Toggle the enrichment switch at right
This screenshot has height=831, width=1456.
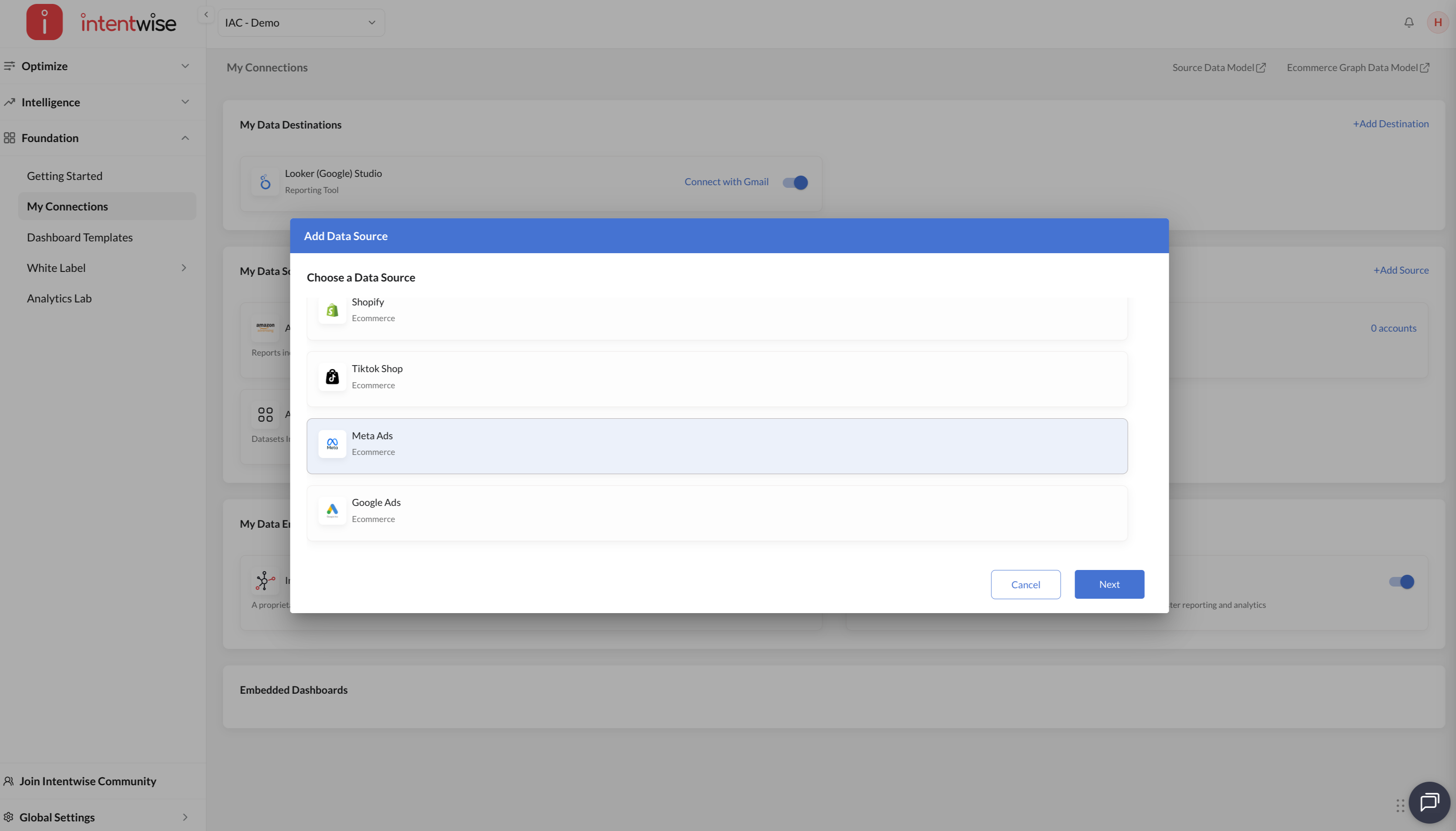click(x=1401, y=582)
